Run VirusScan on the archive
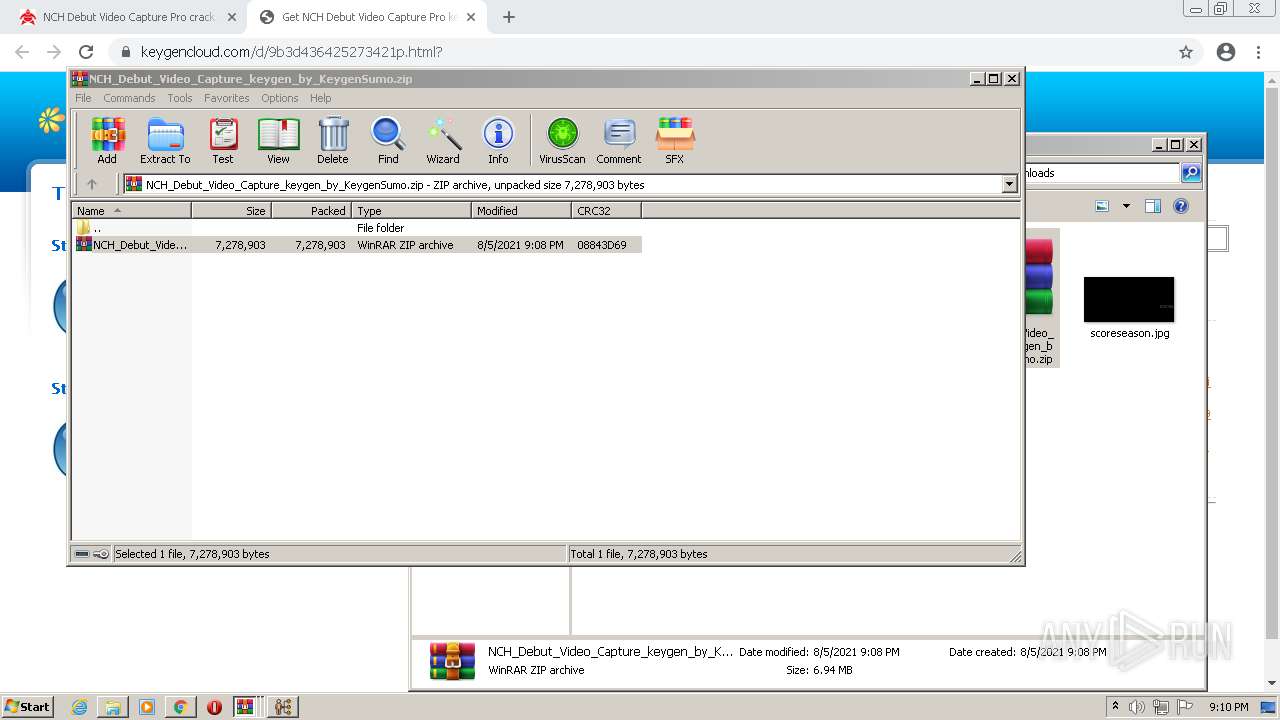The height and width of the screenshot is (720, 1280). (562, 141)
